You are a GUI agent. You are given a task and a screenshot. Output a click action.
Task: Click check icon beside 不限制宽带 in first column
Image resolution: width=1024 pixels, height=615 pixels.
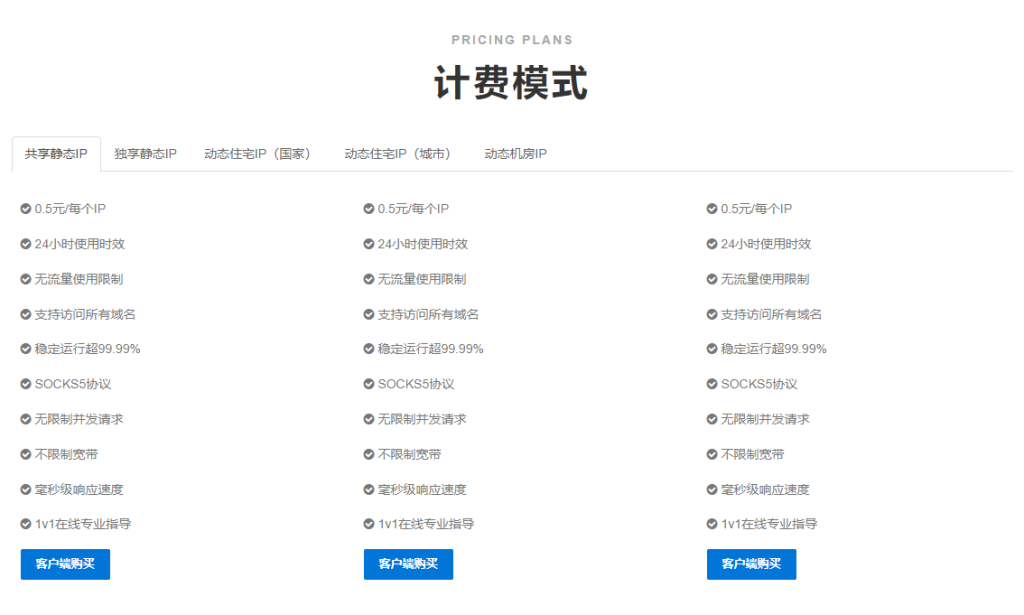(25, 454)
